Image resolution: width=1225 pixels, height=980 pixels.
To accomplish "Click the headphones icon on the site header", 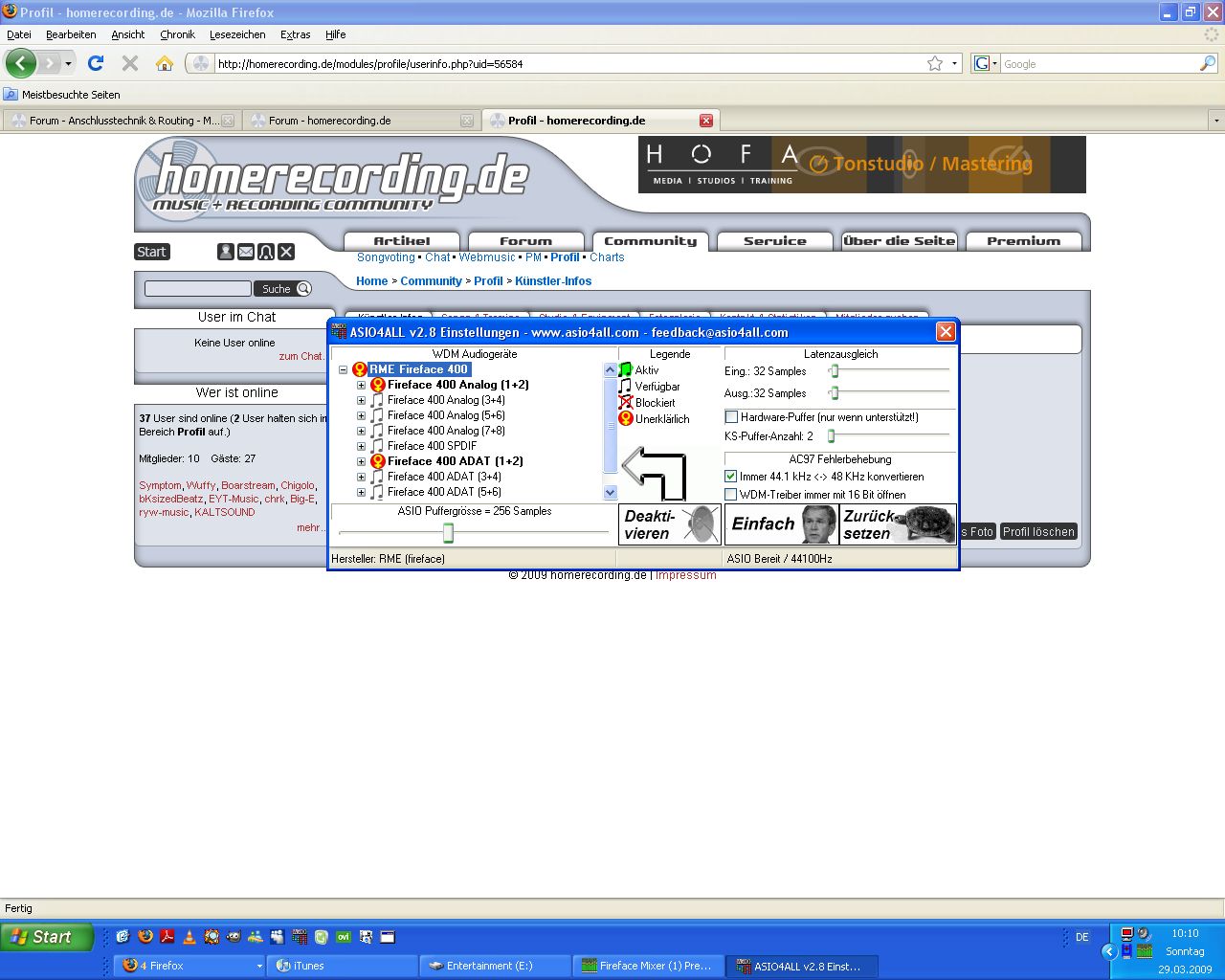I will (266, 252).
